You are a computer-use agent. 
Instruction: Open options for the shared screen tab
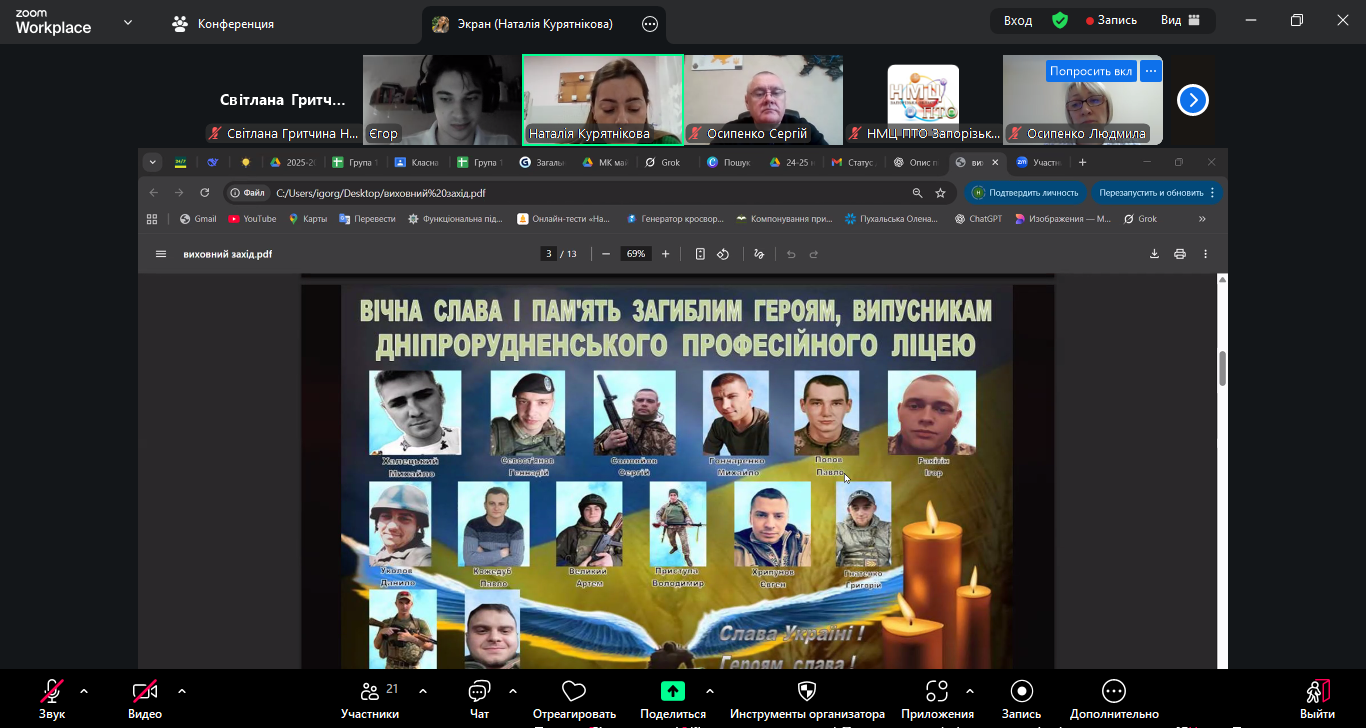650,23
